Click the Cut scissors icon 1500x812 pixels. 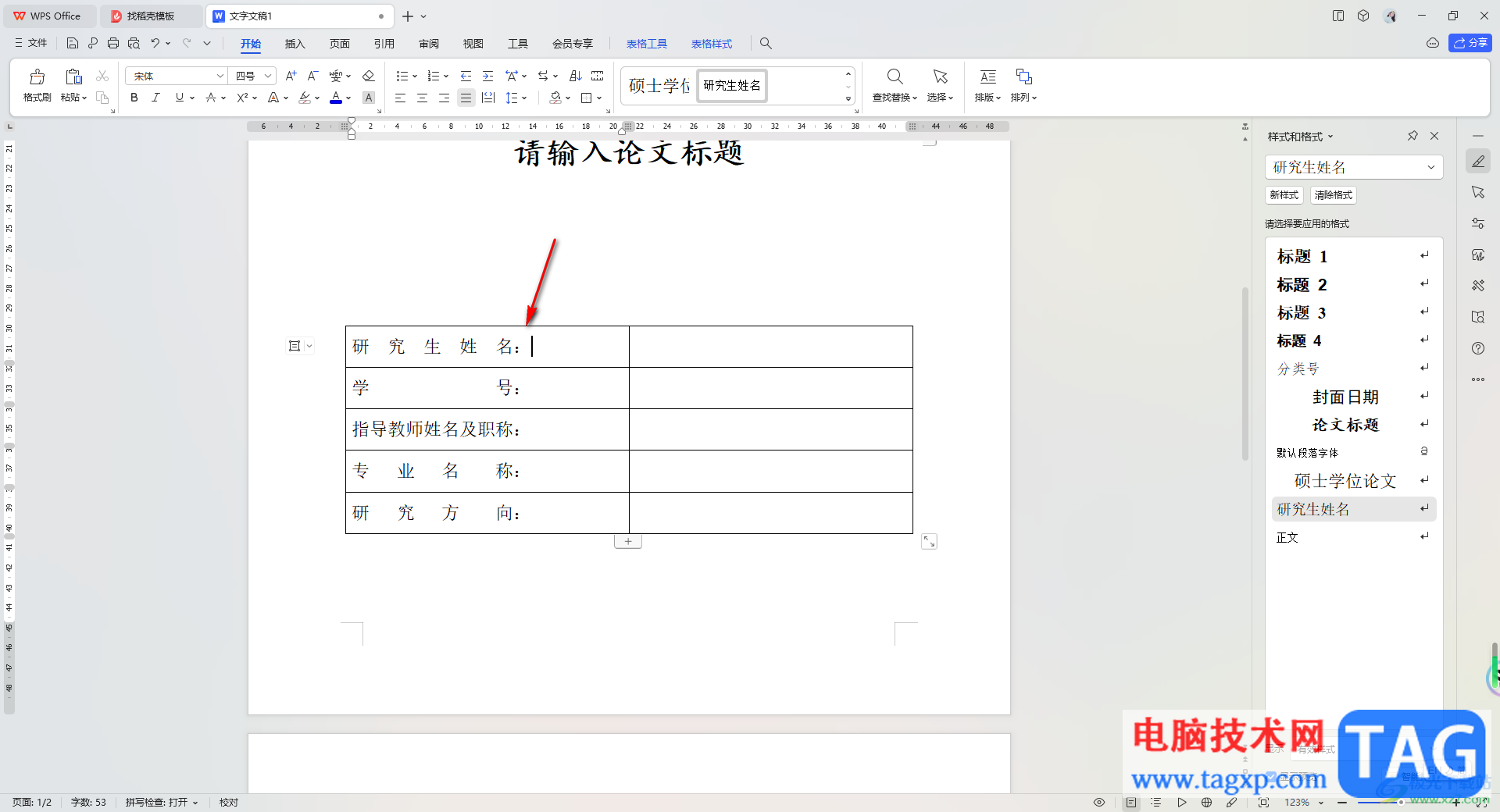(x=102, y=76)
